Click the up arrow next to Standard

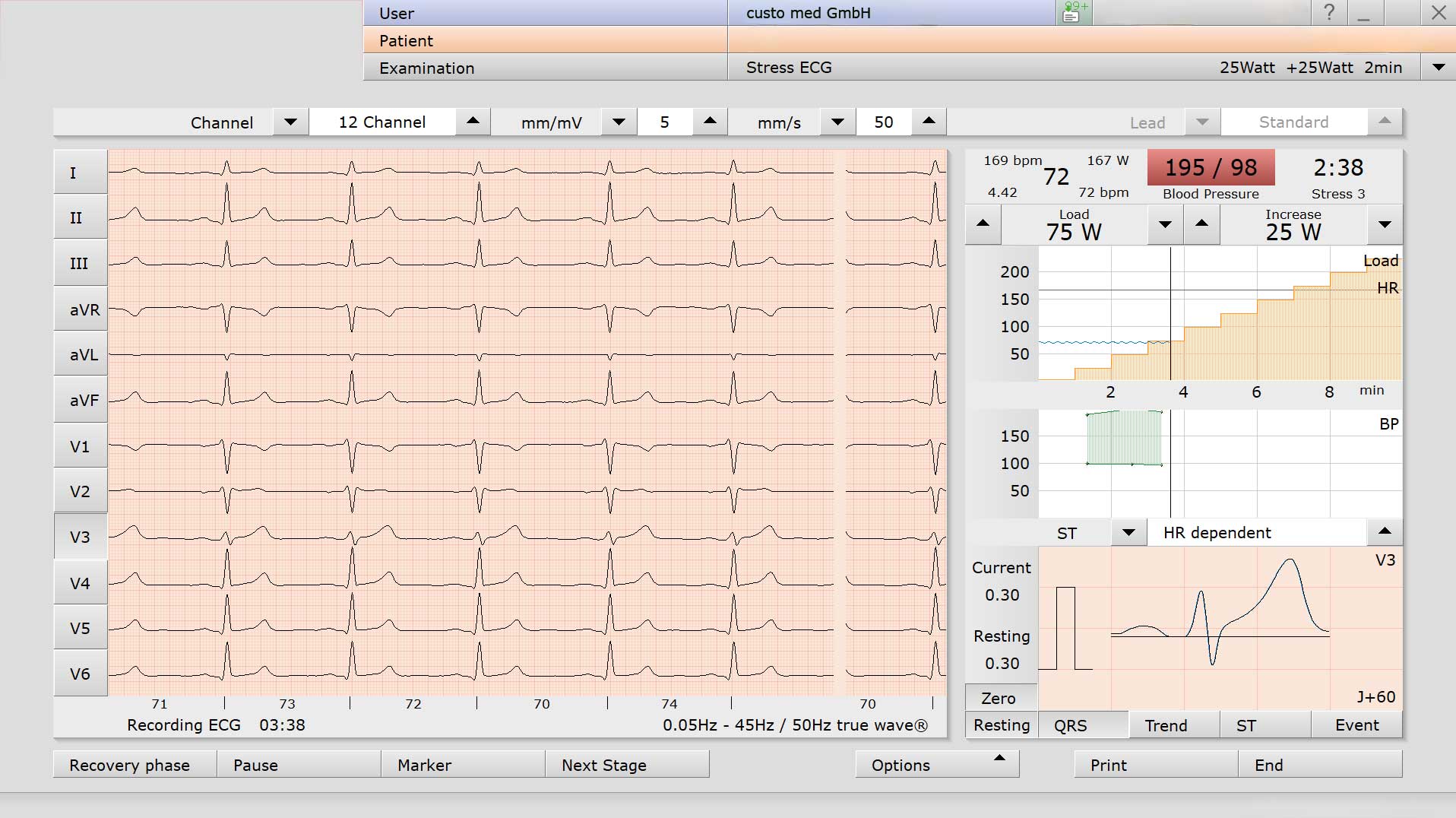tap(1385, 122)
